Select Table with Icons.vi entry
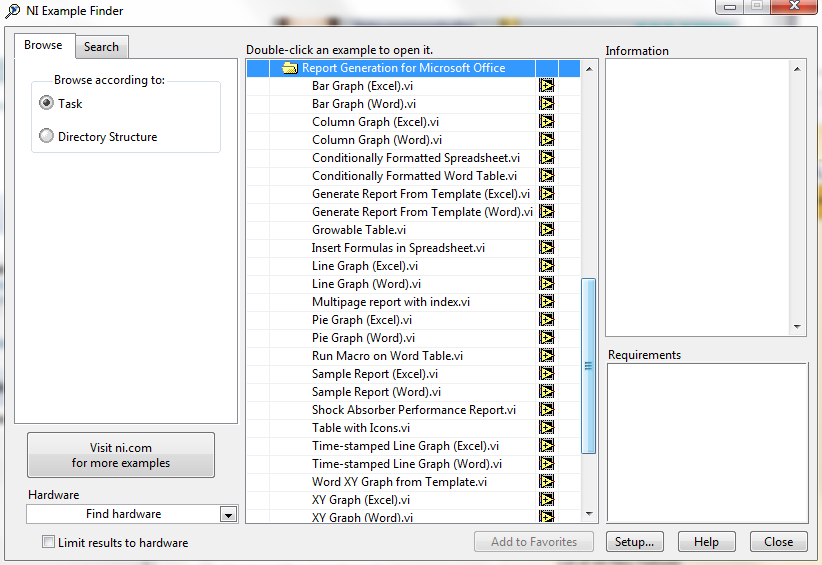The height and width of the screenshot is (565, 822). (361, 428)
